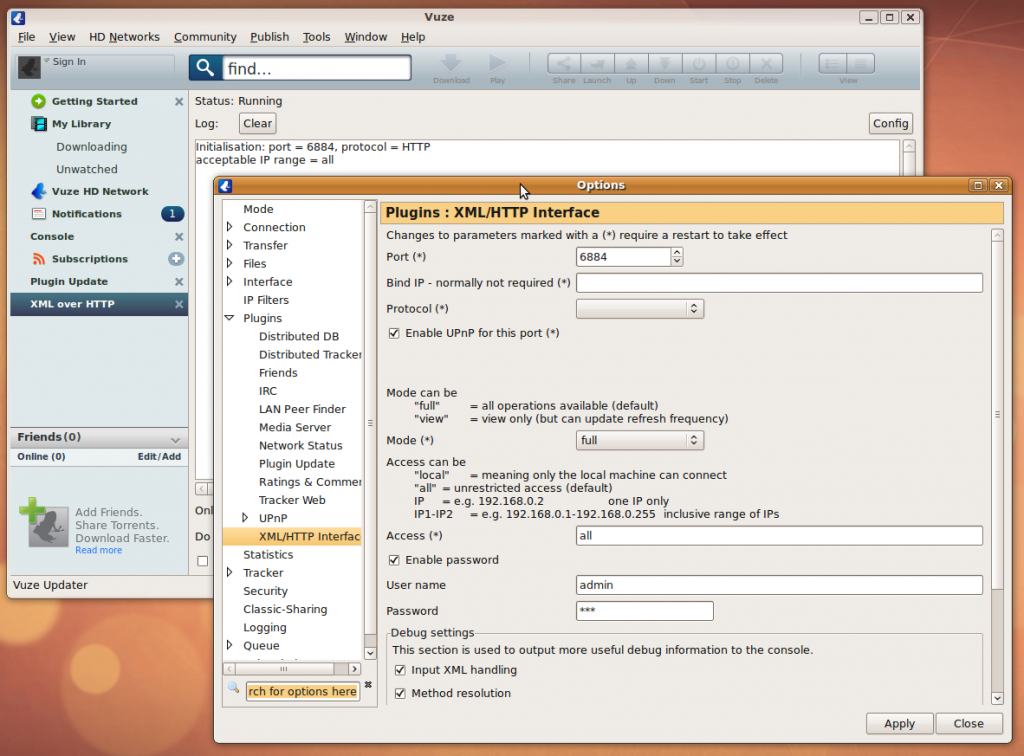Toggle the Enable password checkbox
Image resolution: width=1024 pixels, height=756 pixels.
pos(394,560)
